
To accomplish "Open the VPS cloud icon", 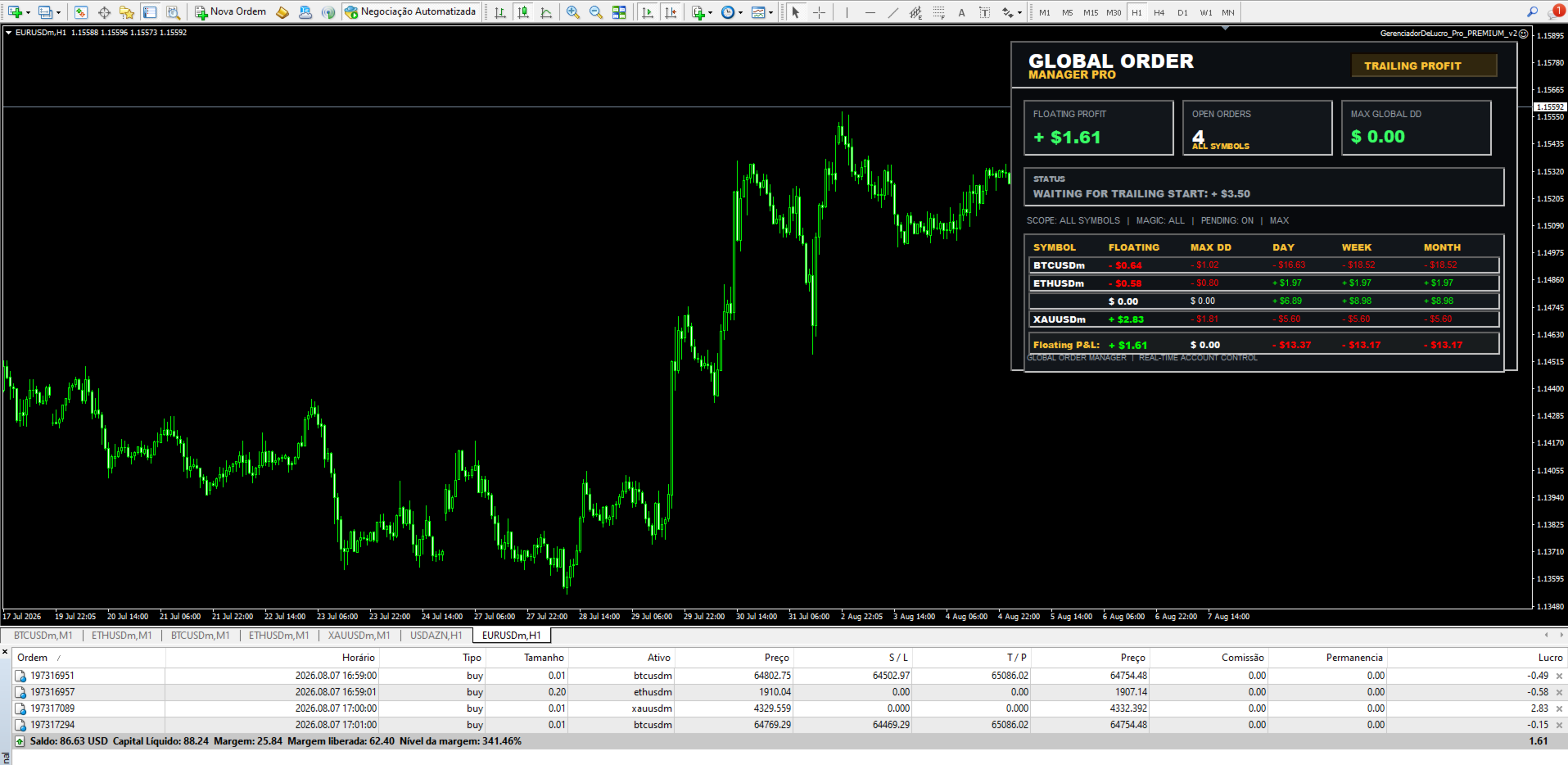I will [x=305, y=12].
